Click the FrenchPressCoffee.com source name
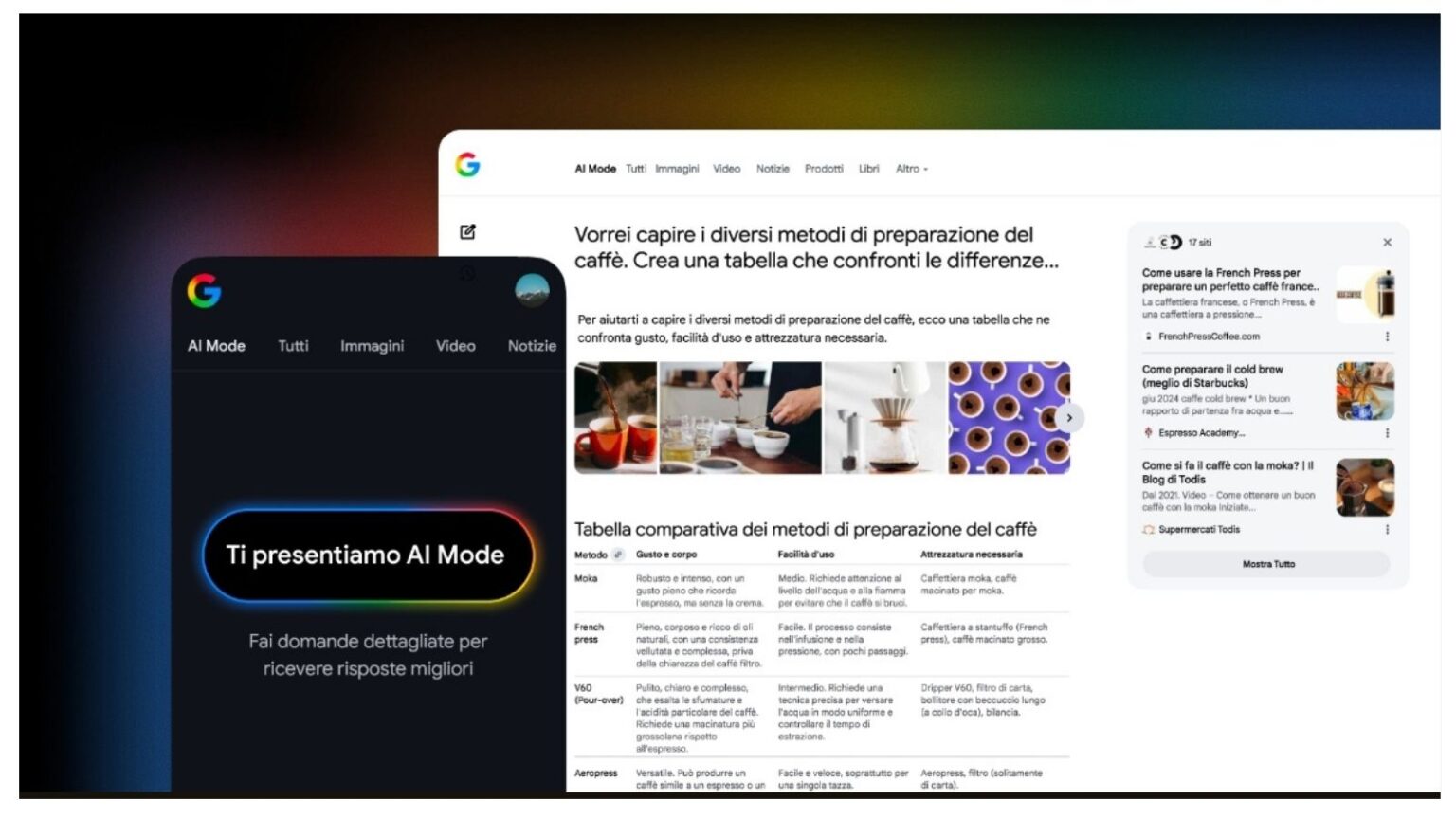Viewport: 1456px width, 819px height. [x=1209, y=337]
